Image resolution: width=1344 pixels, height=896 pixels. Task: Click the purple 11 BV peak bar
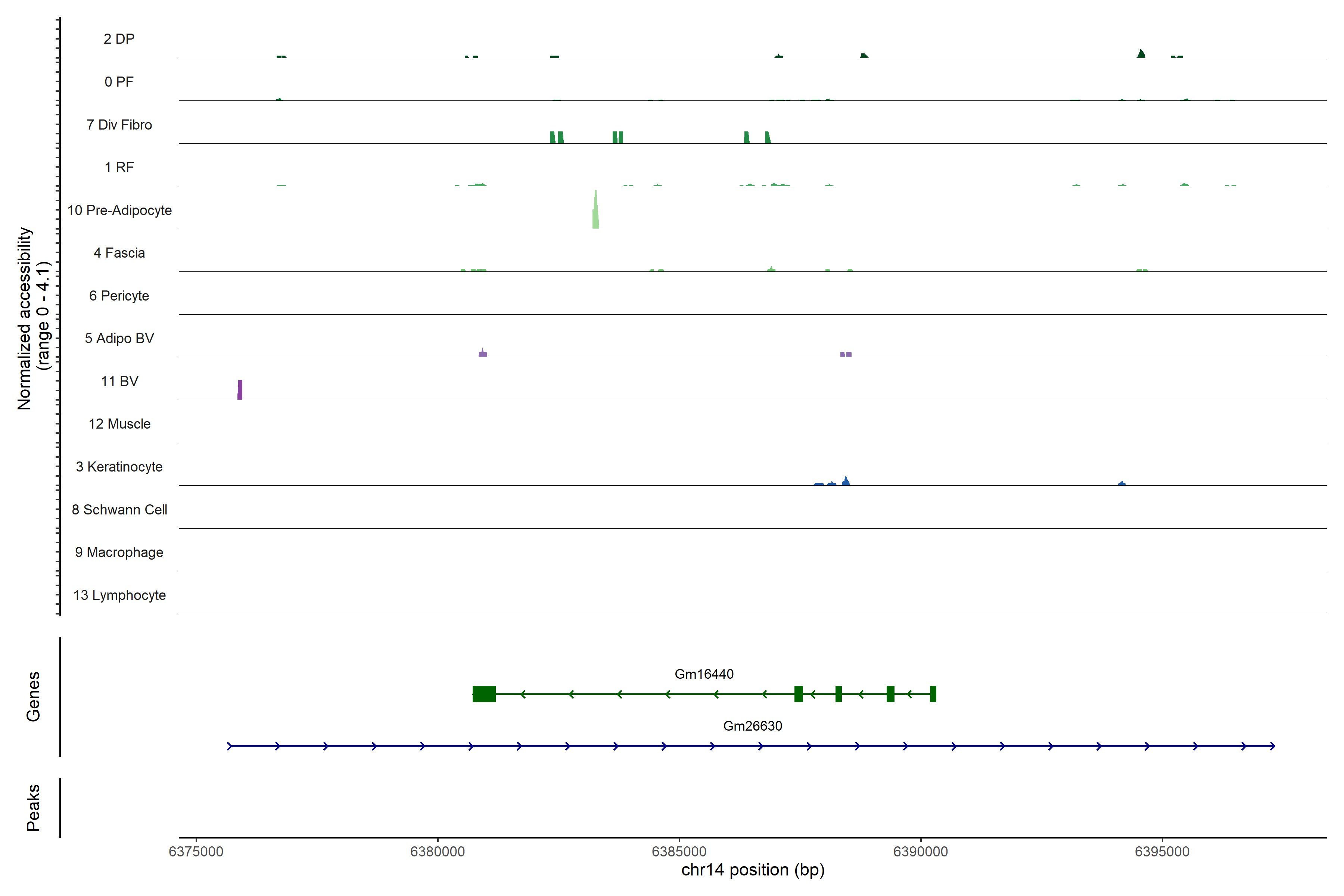click(x=240, y=390)
